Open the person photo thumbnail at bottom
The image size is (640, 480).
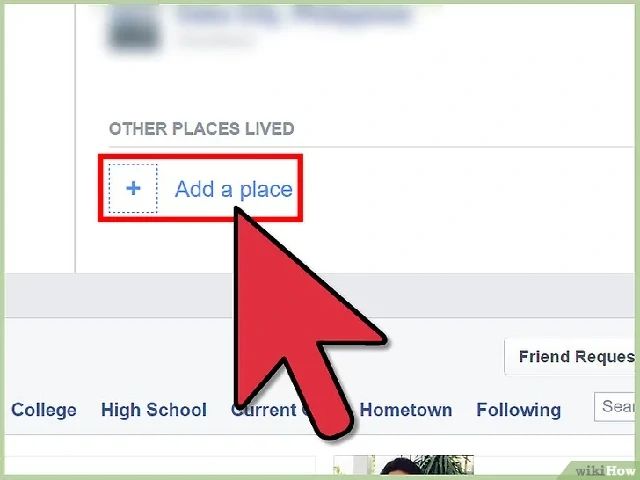click(422, 465)
